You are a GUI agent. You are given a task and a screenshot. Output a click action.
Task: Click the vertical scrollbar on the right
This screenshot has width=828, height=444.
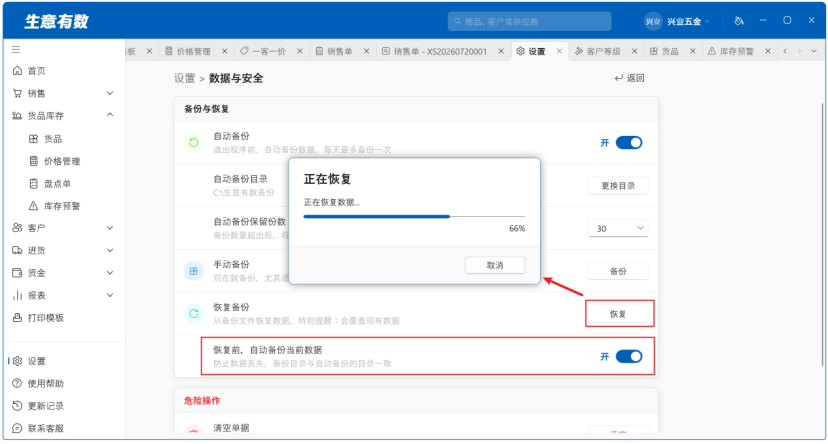pos(823,234)
